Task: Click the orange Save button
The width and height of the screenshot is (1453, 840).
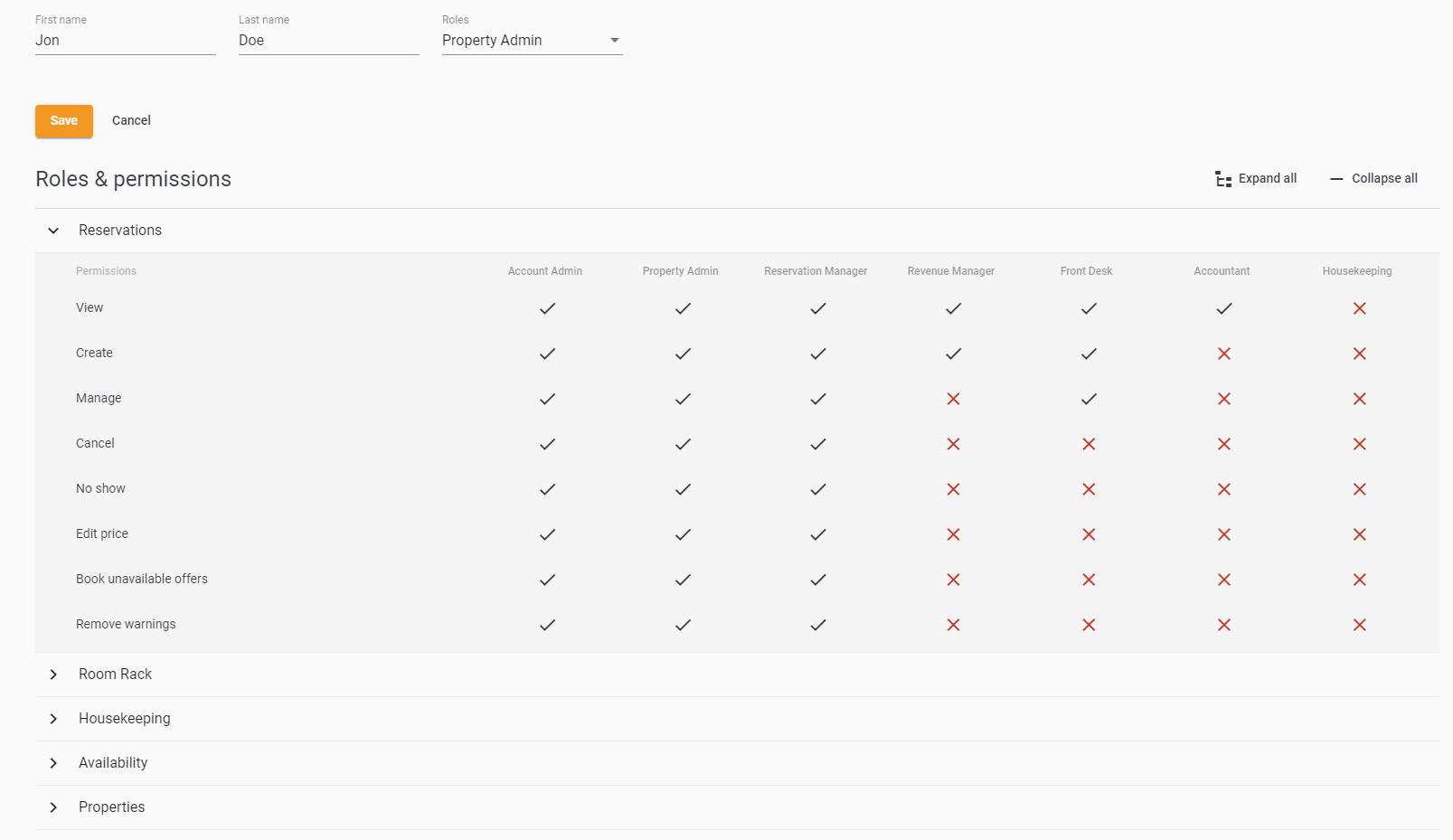Action: (64, 121)
